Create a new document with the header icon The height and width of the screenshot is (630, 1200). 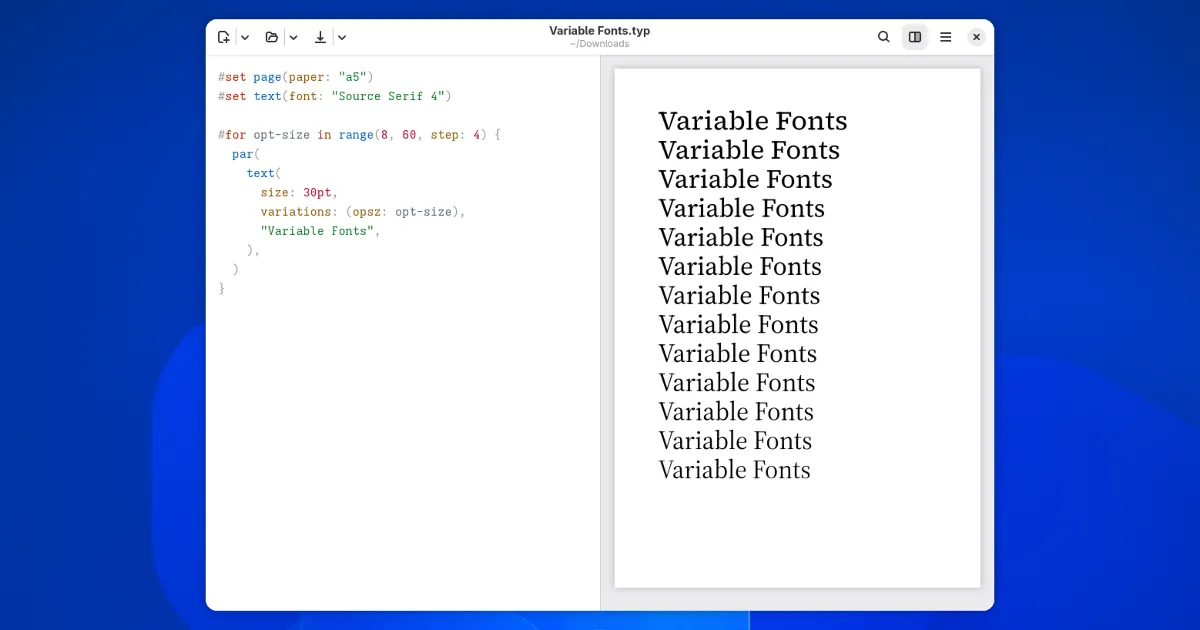(224, 37)
